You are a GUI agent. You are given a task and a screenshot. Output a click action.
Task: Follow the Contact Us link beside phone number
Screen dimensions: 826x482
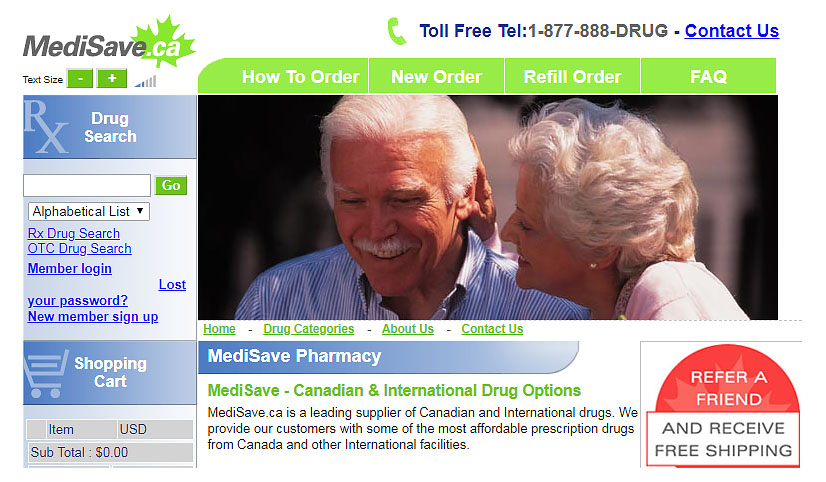732,31
